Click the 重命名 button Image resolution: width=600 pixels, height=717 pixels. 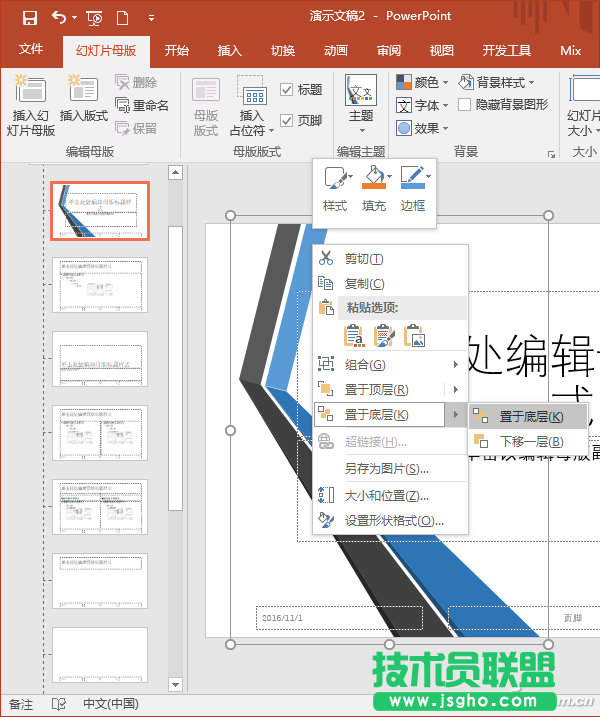click(141, 105)
